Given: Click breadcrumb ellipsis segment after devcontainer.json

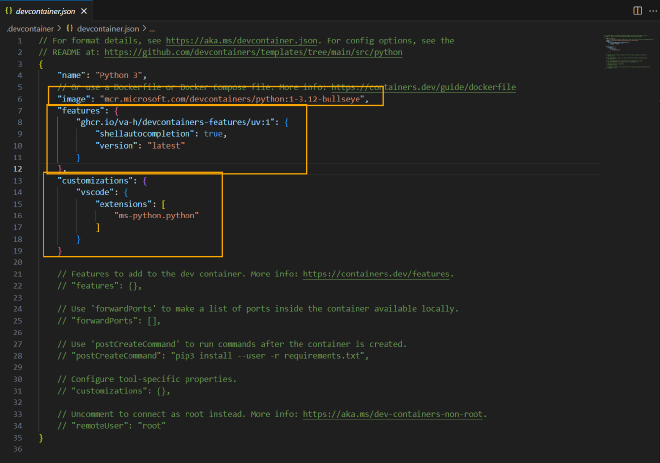Looking at the screenshot, I should click(x=152, y=29).
